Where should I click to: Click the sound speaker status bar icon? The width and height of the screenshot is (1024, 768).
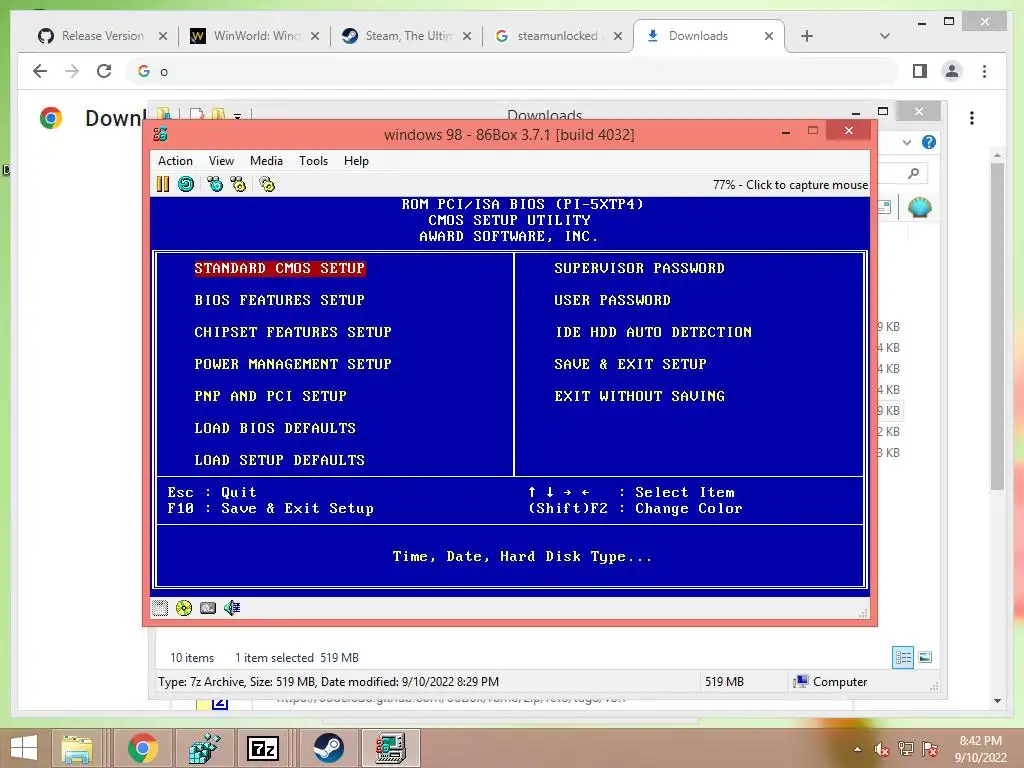(232, 608)
